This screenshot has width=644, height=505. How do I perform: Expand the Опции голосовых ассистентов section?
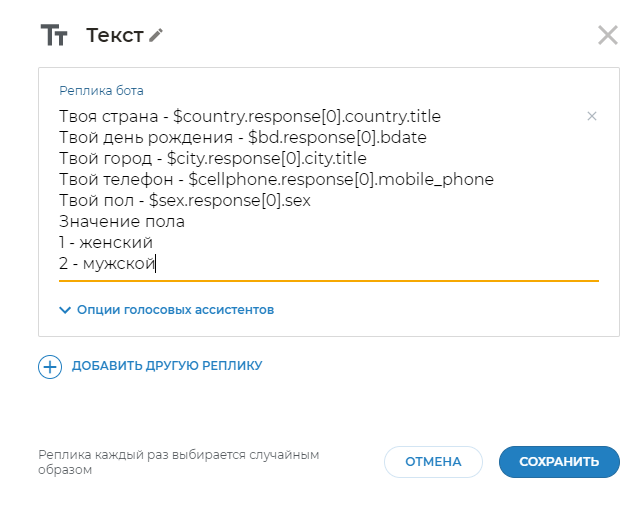(x=166, y=310)
